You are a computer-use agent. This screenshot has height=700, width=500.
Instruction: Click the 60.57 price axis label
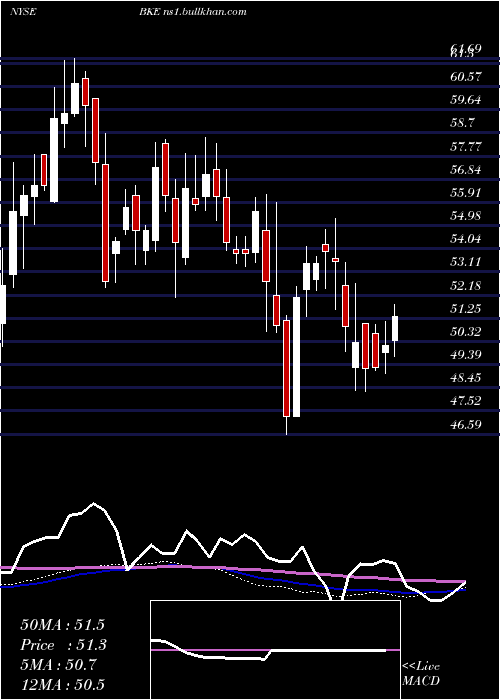point(466,77)
